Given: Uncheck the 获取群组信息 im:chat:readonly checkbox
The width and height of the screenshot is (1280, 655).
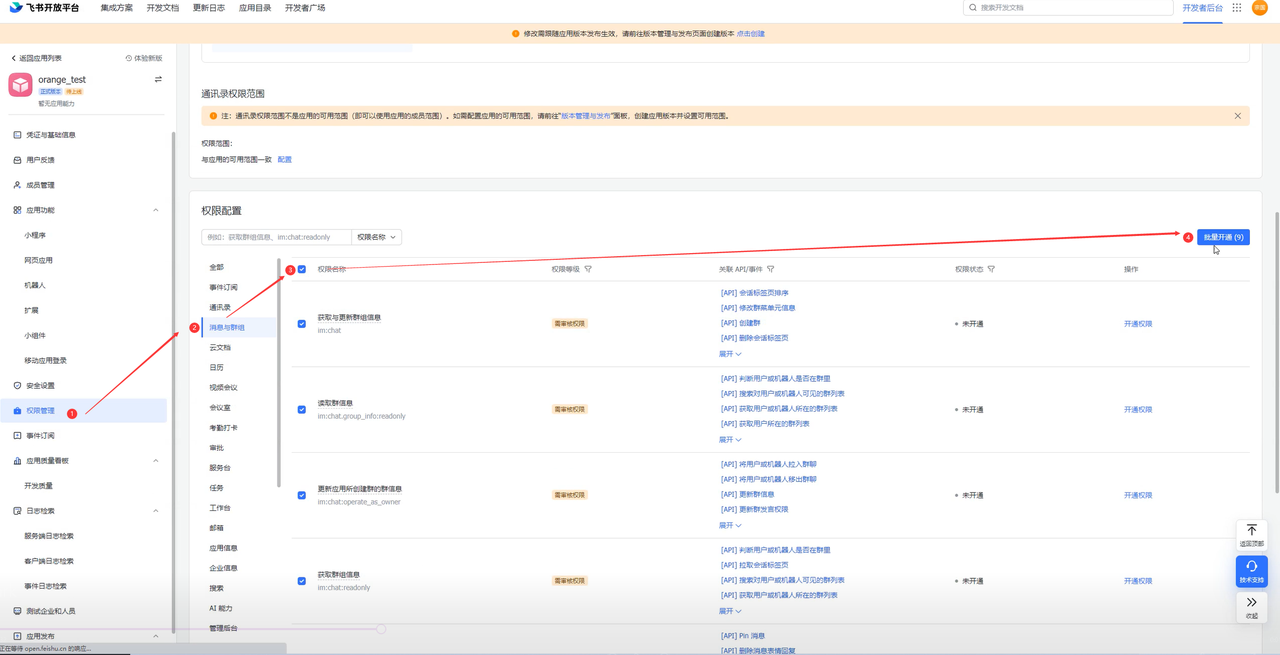Looking at the screenshot, I should (302, 581).
